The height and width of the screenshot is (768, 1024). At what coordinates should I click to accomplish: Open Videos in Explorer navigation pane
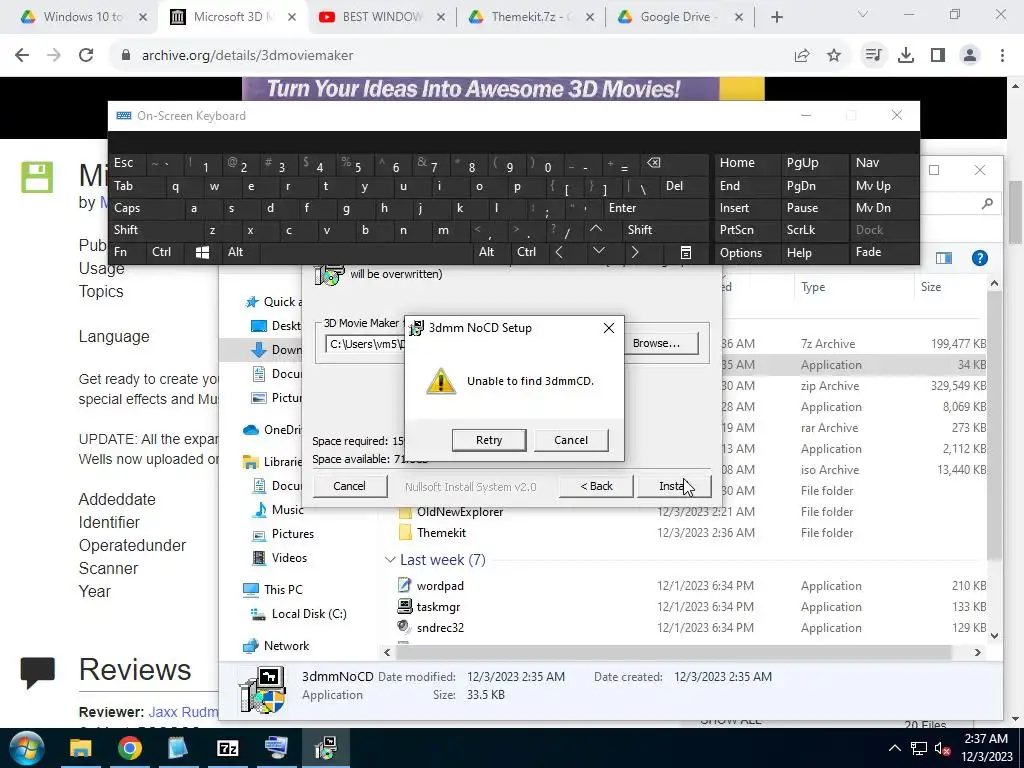tap(289, 558)
